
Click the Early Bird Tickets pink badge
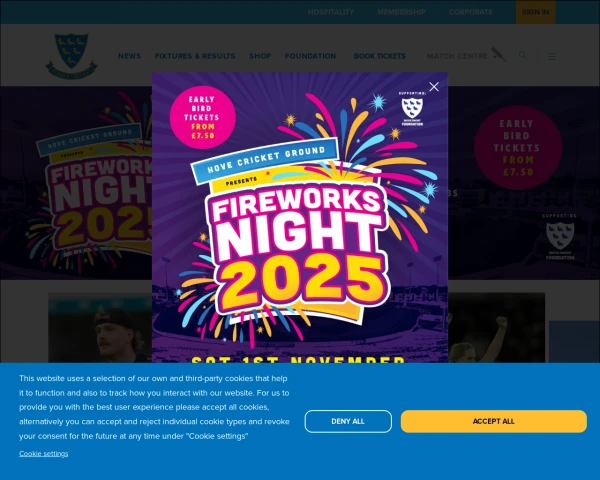point(202,118)
